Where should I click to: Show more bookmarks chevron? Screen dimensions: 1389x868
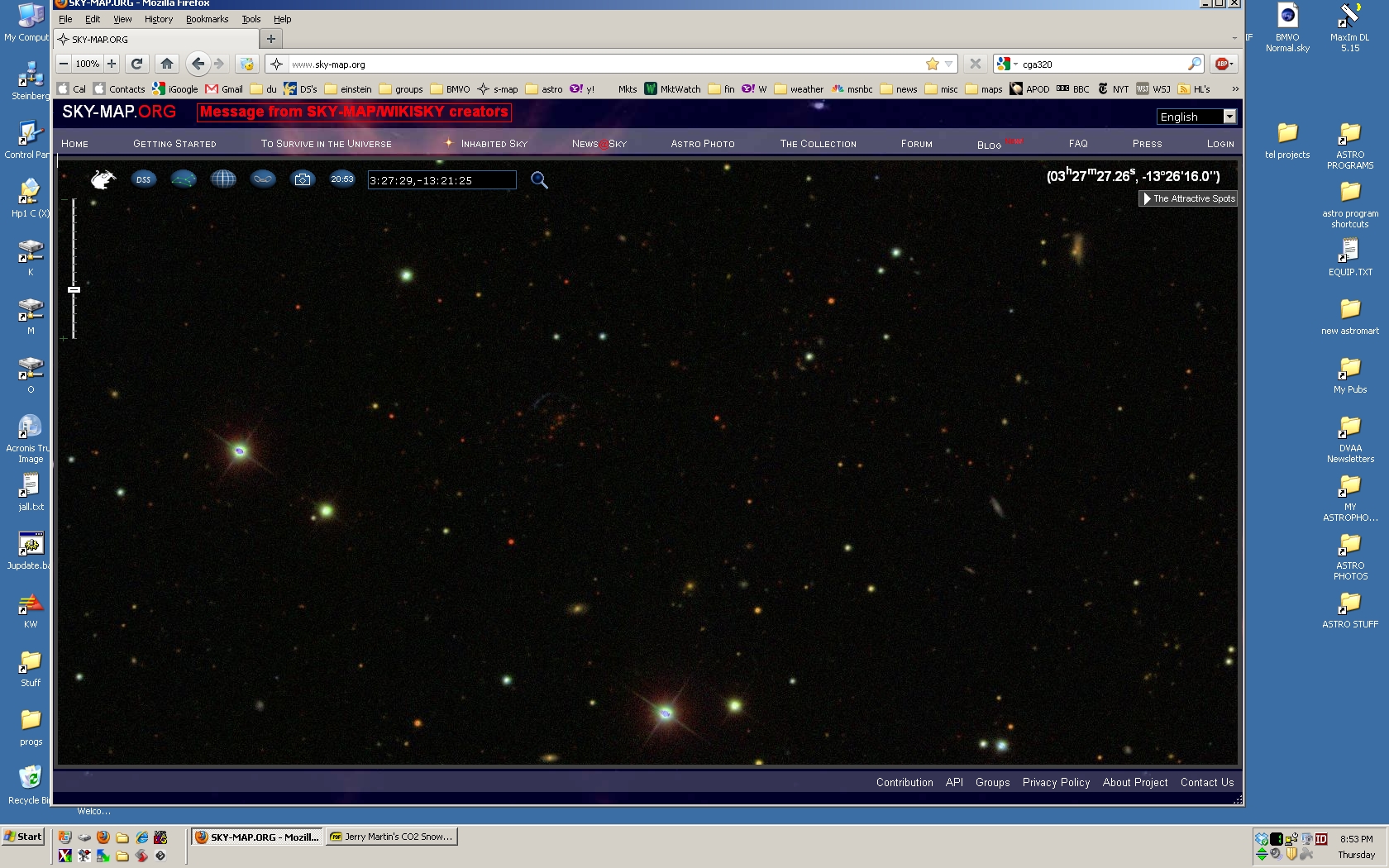[1235, 89]
